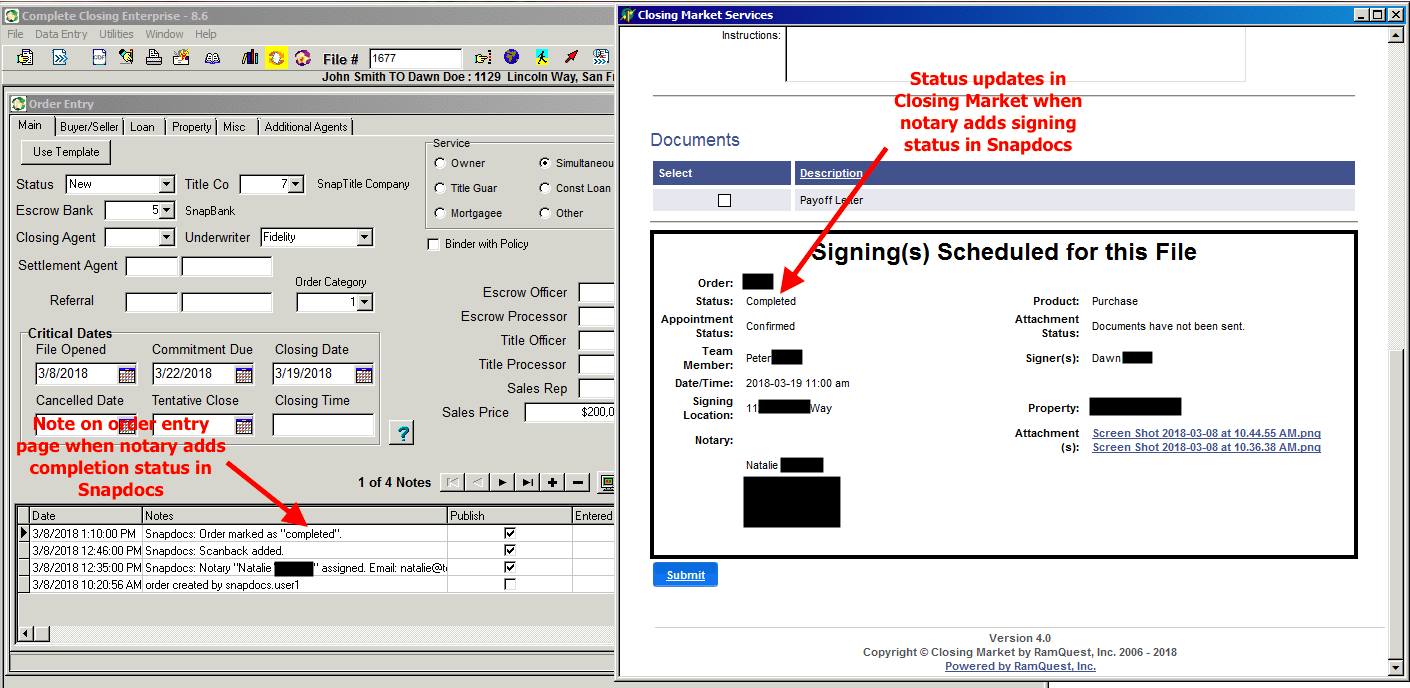Open attachment Screen Shot 2018-03-08 at 10.36.38 AM.png

pos(1206,447)
